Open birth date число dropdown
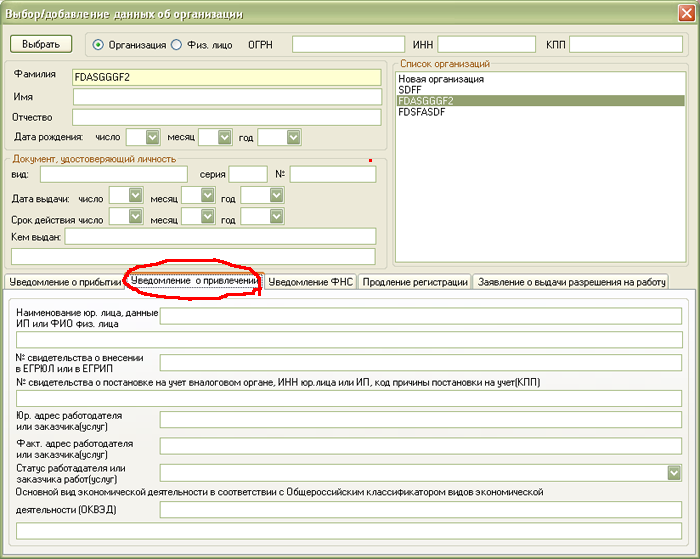700x559 pixels. [153, 137]
